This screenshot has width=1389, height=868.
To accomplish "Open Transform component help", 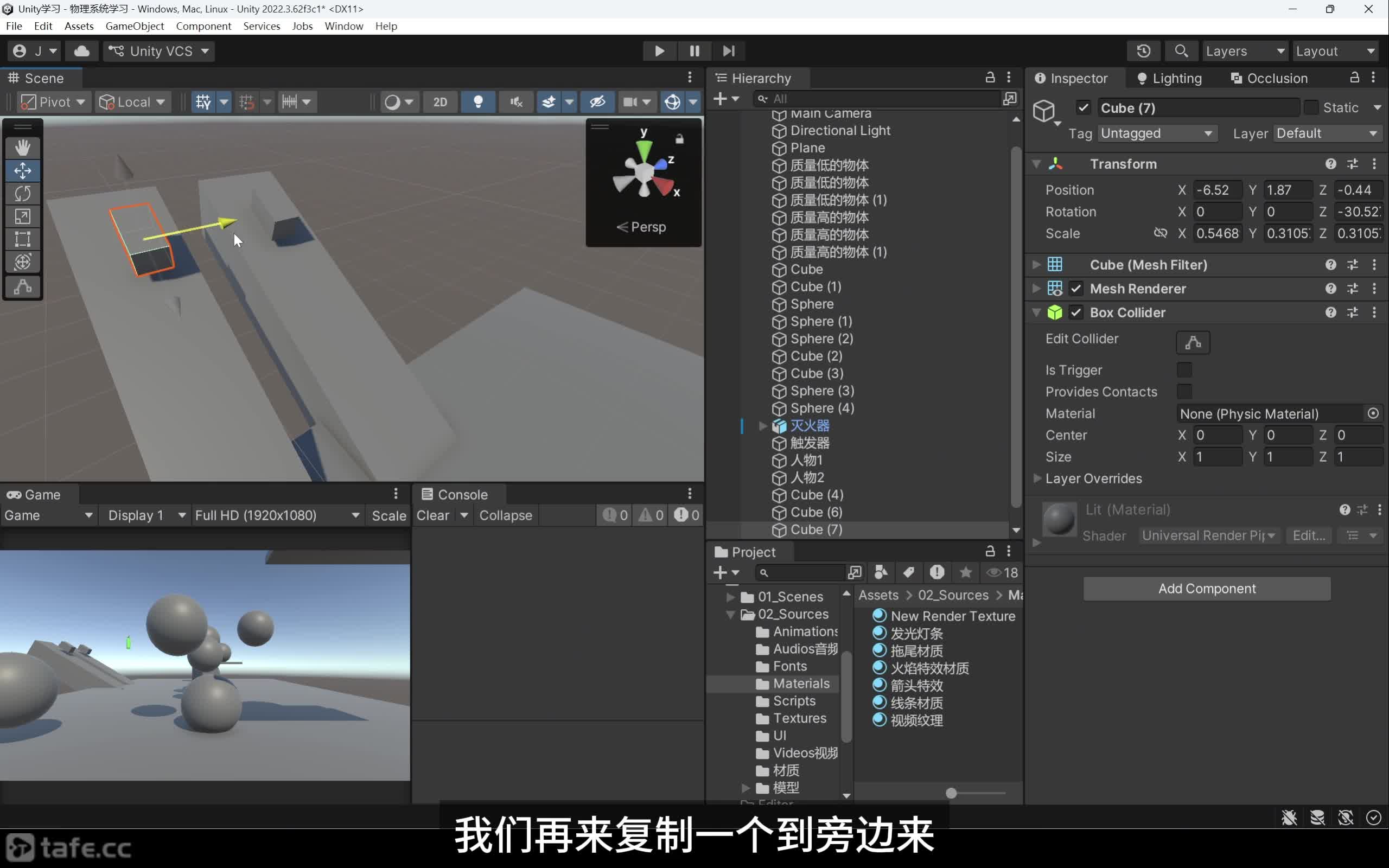I will 1330,164.
